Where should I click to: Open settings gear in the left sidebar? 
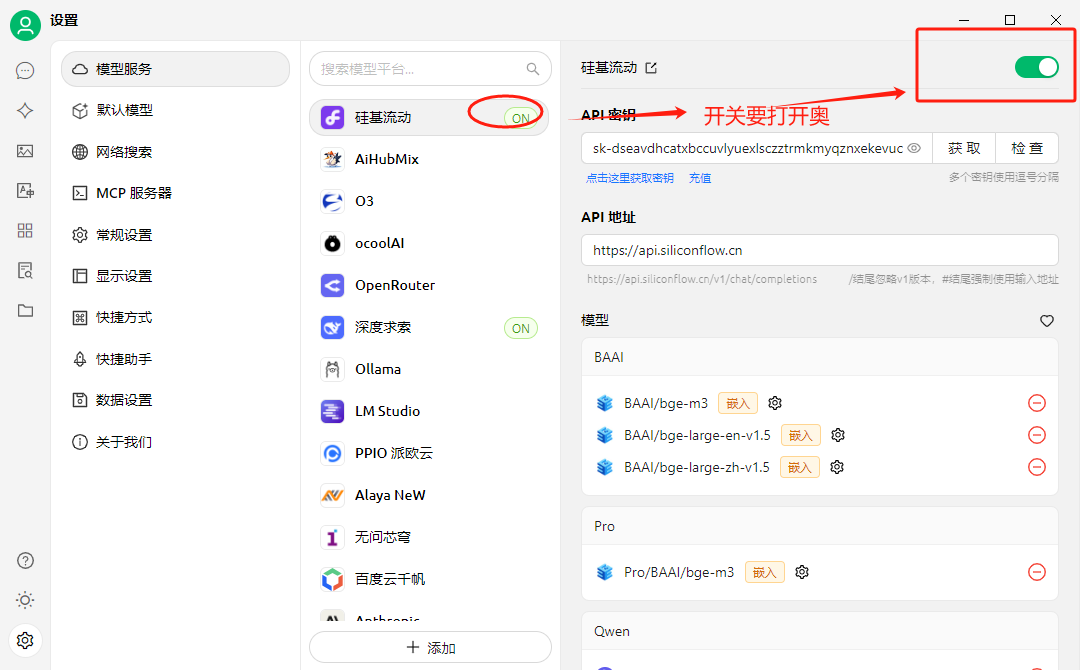point(25,640)
